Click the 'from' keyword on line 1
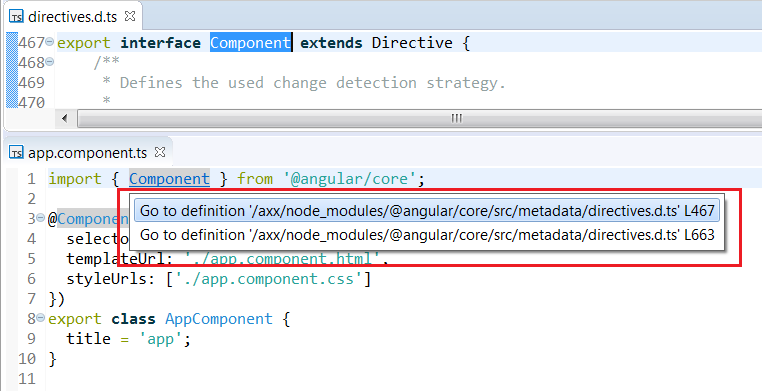 (x=255, y=179)
